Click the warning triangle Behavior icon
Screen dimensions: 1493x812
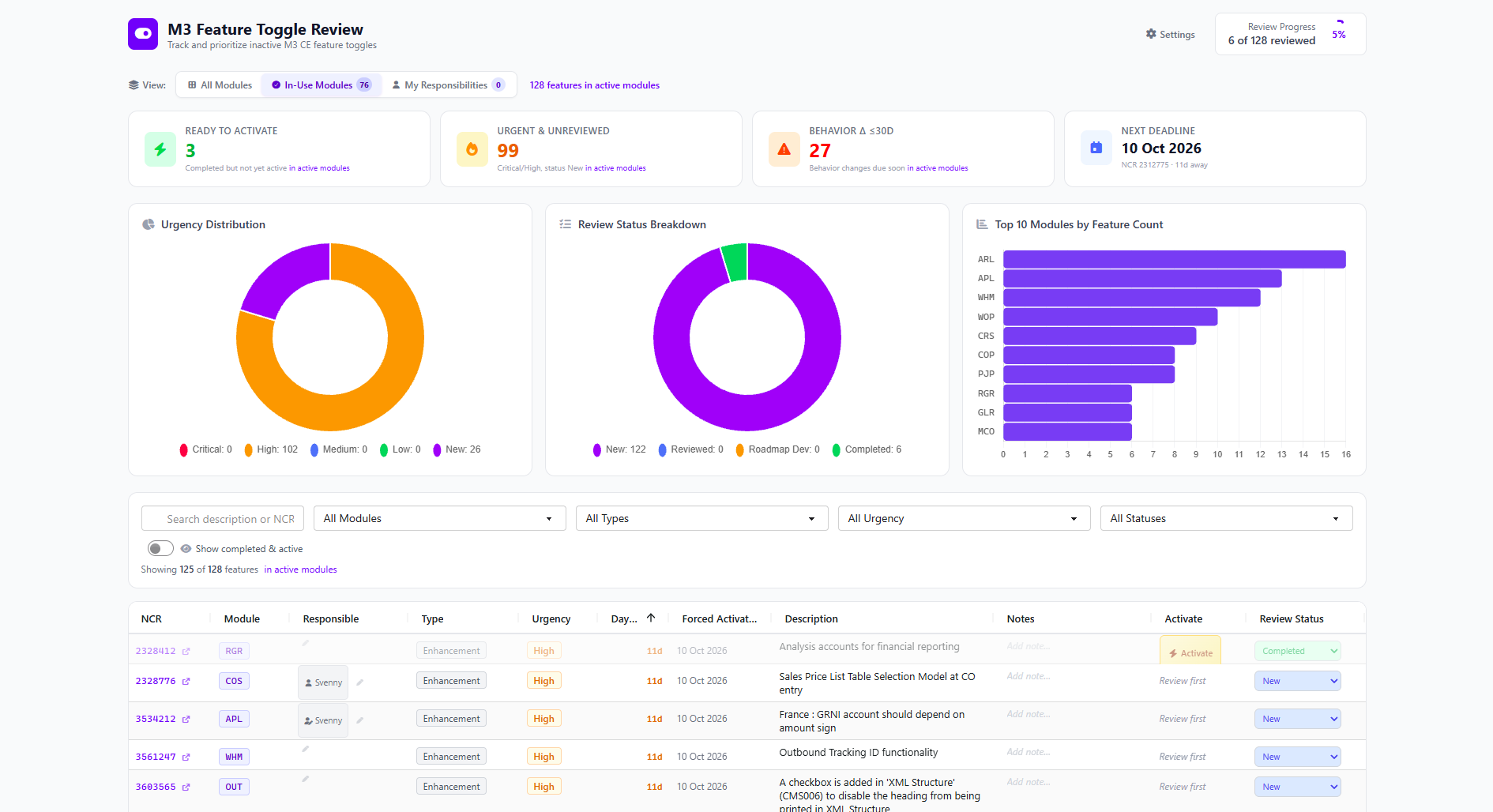(784, 149)
